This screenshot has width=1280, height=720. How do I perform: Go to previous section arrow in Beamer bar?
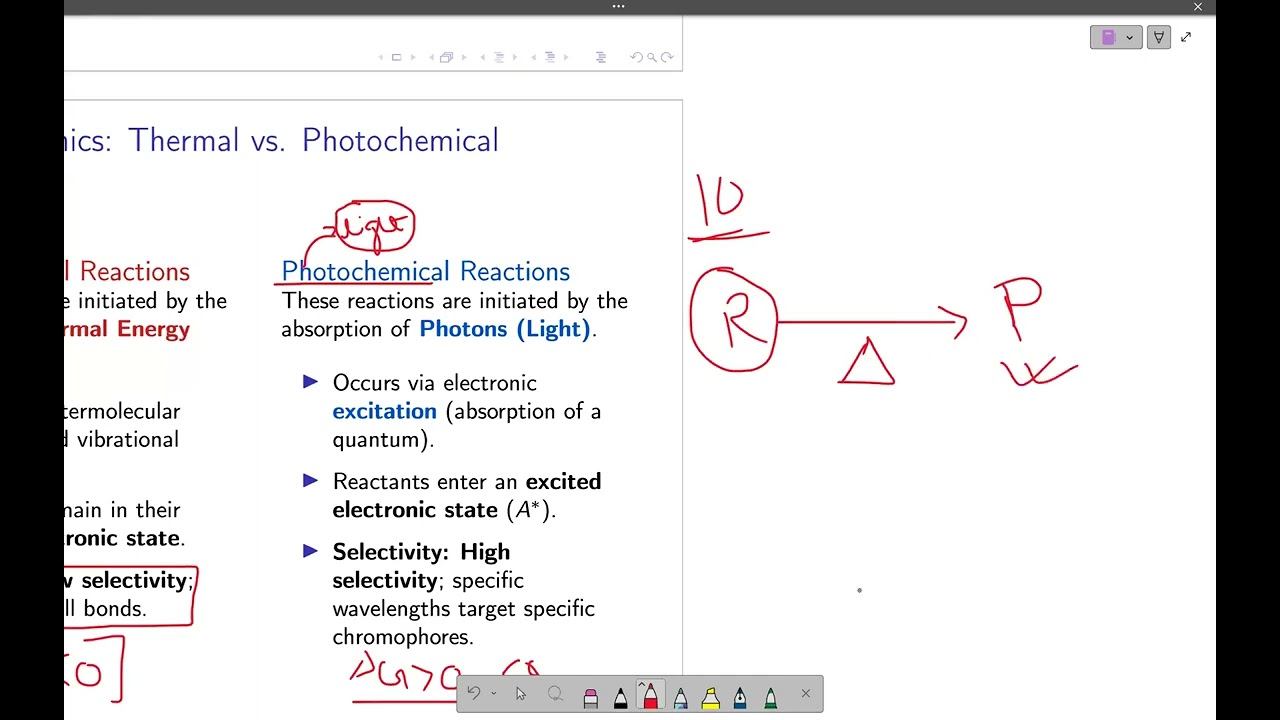pyautogui.click(x=534, y=57)
